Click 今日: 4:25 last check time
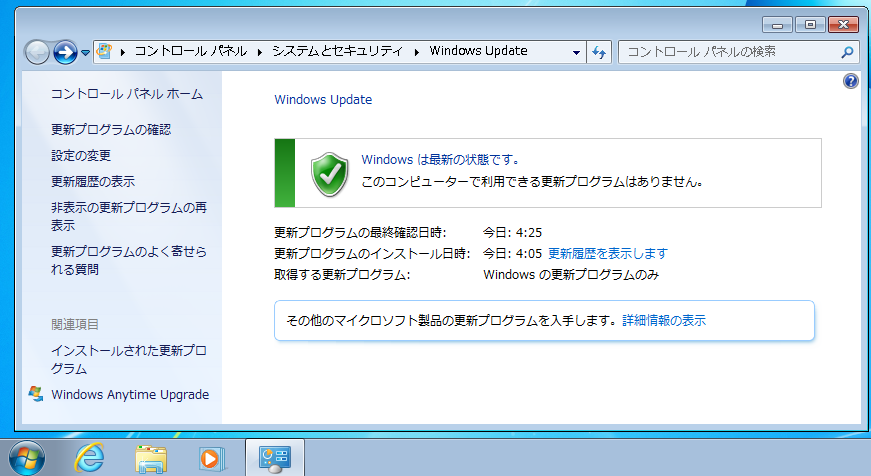Viewport: 871px width, 476px height. click(512, 232)
